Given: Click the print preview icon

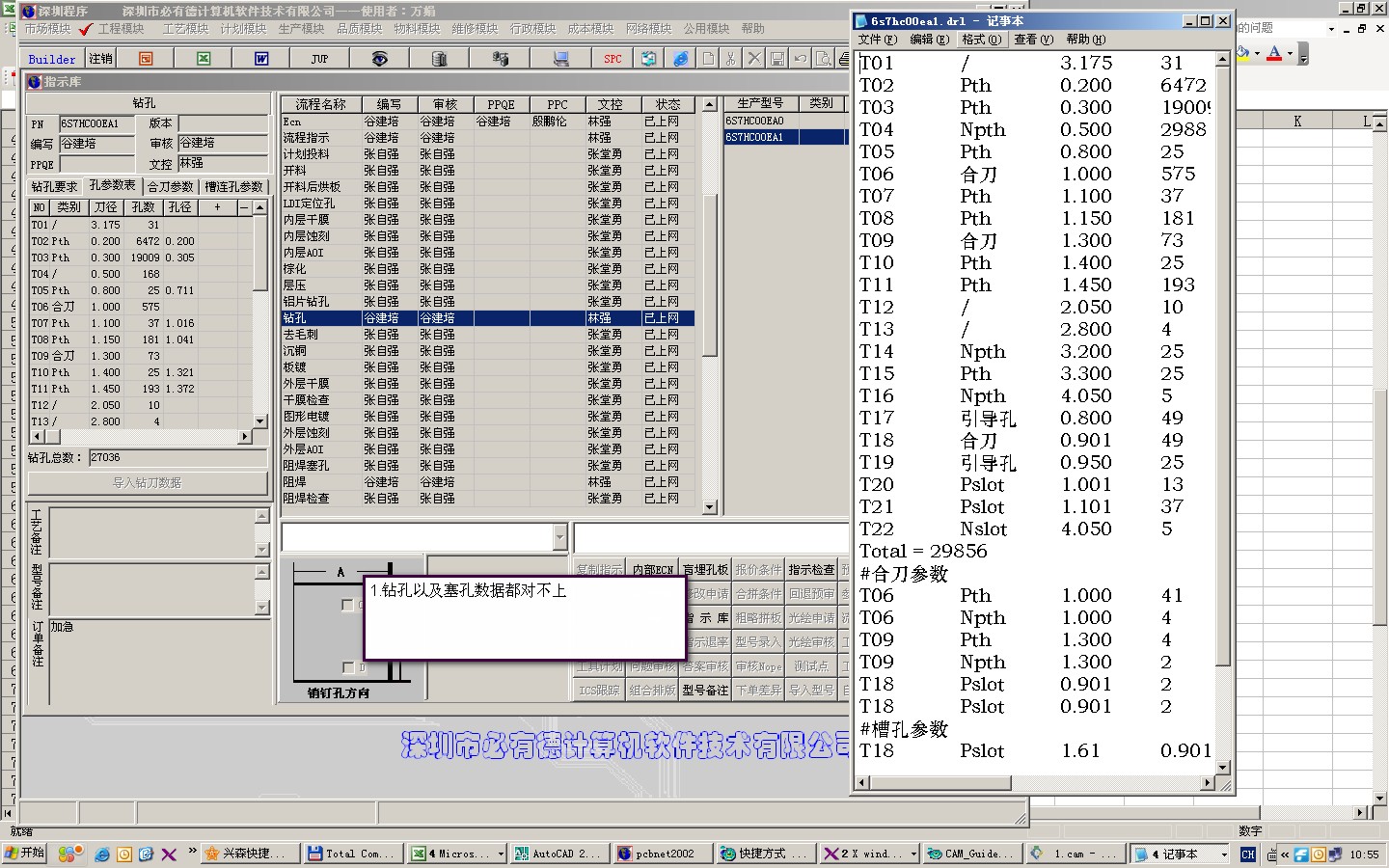Looking at the screenshot, I should click(x=824, y=59).
